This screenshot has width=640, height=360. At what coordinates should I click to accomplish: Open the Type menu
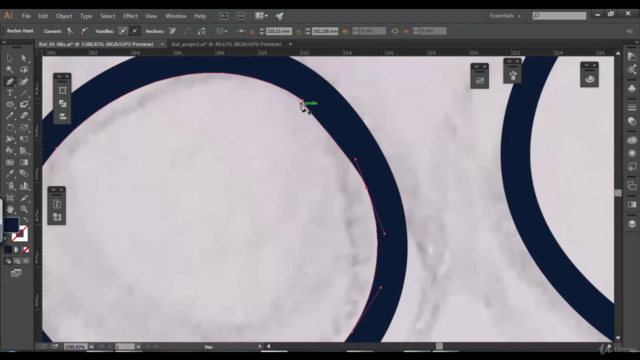[86, 16]
